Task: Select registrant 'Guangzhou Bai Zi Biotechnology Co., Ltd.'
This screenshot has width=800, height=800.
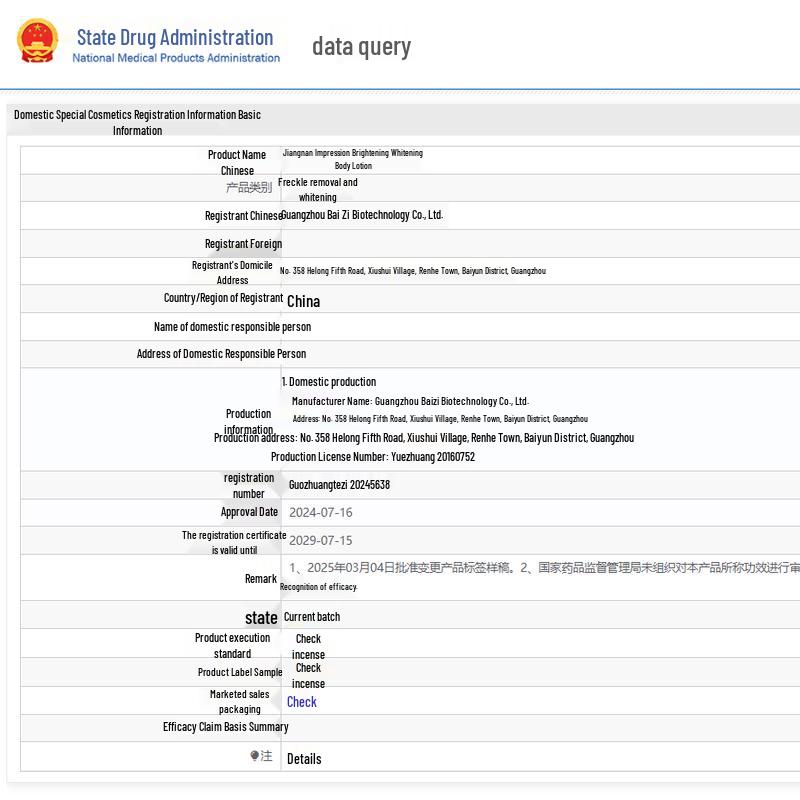Action: click(362, 215)
